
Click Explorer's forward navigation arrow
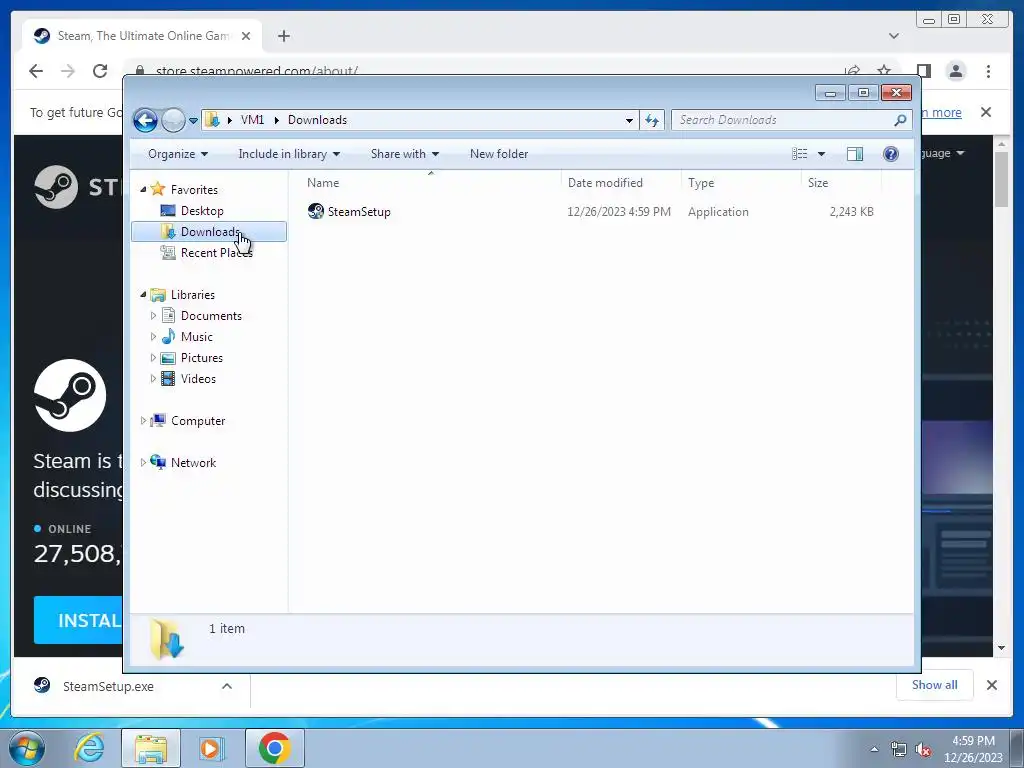173,120
